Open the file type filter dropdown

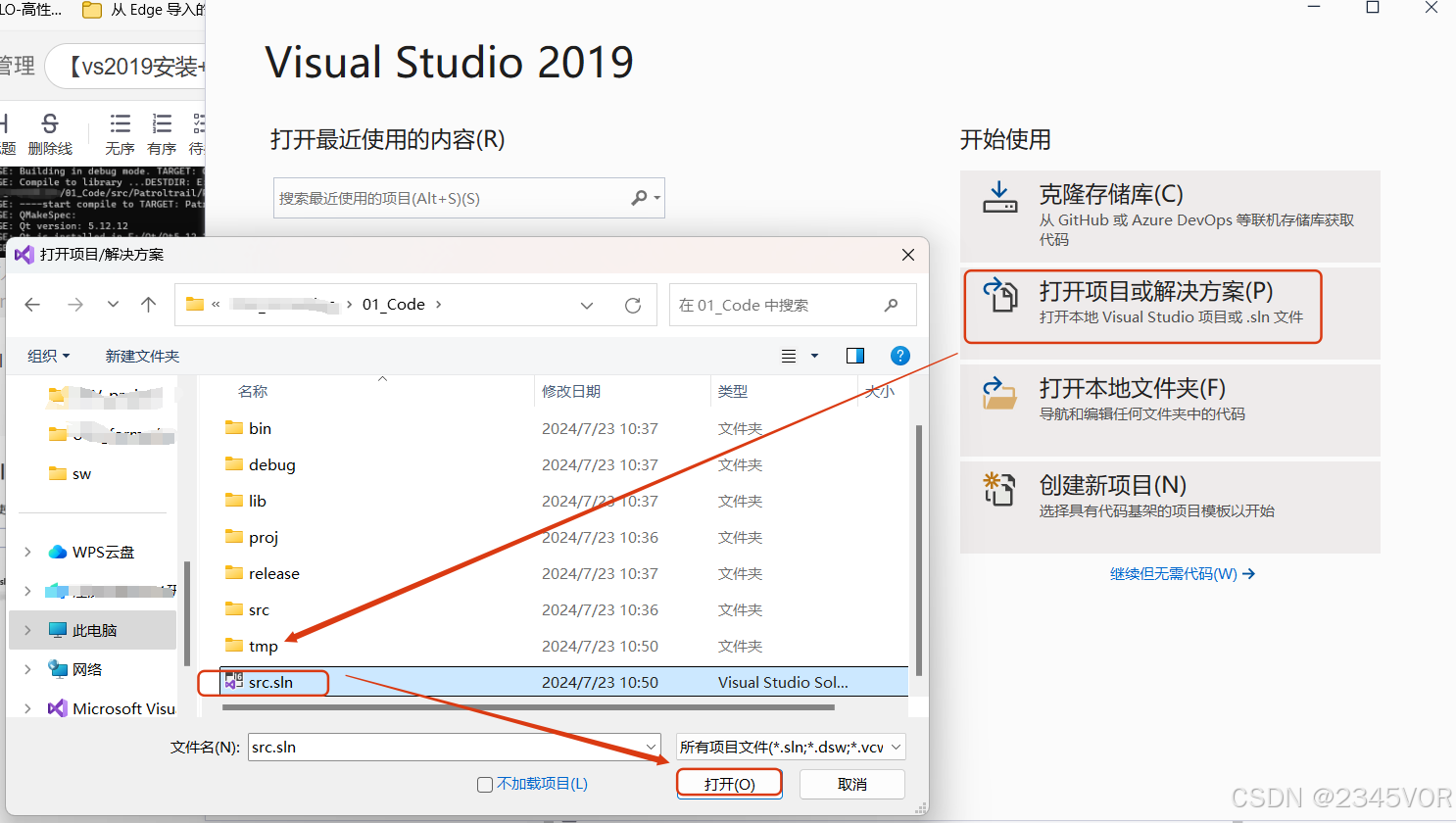[x=896, y=747]
